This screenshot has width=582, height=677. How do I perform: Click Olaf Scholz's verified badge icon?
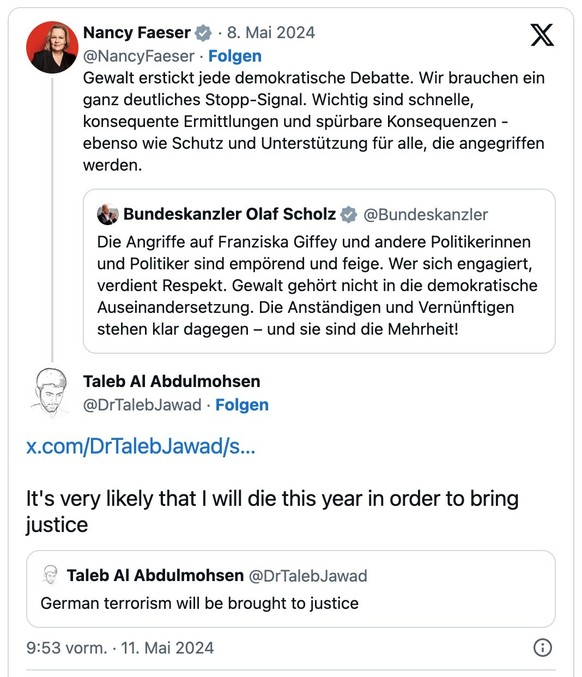[348, 214]
